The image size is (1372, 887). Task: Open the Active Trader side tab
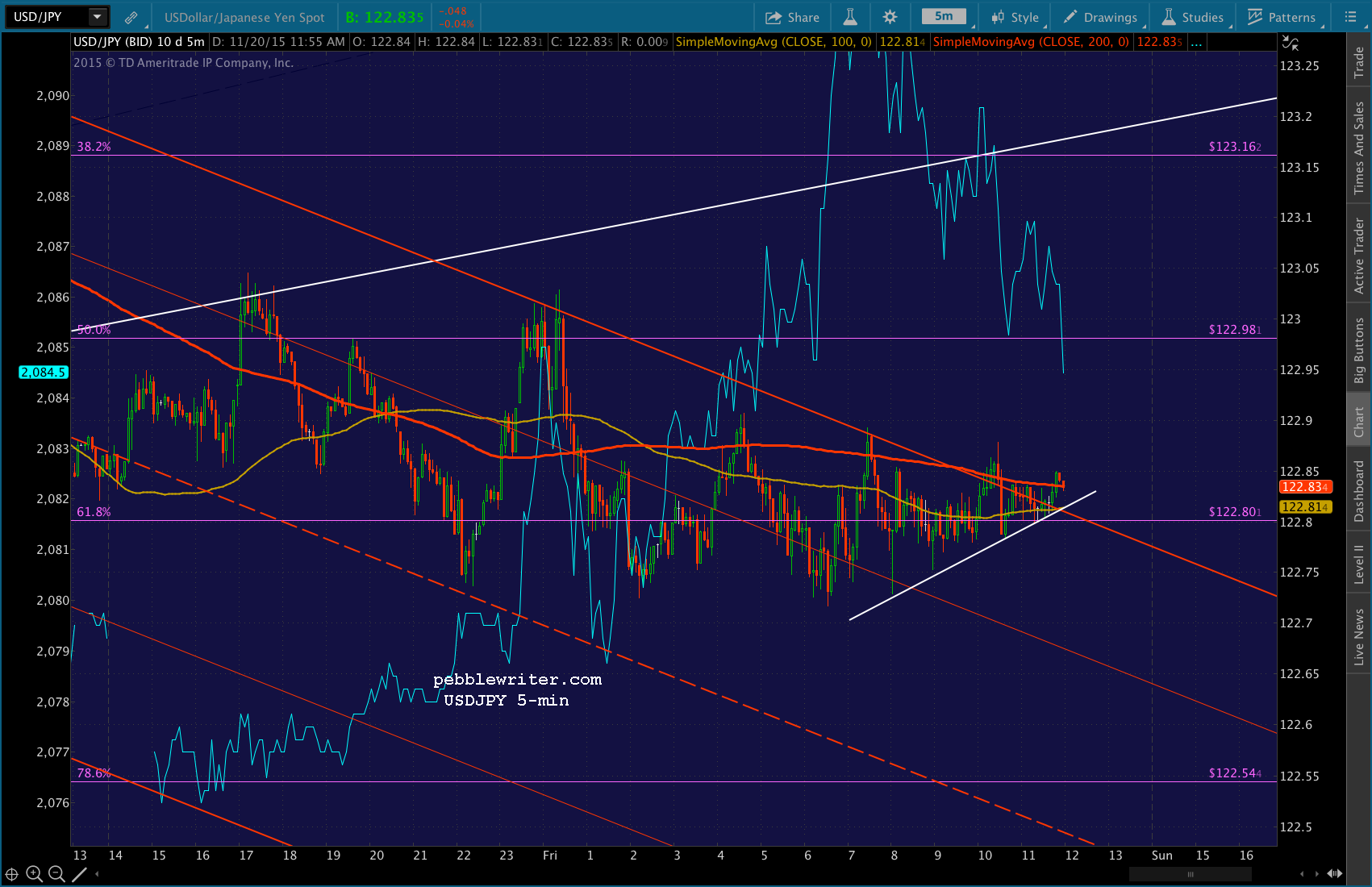1359,255
